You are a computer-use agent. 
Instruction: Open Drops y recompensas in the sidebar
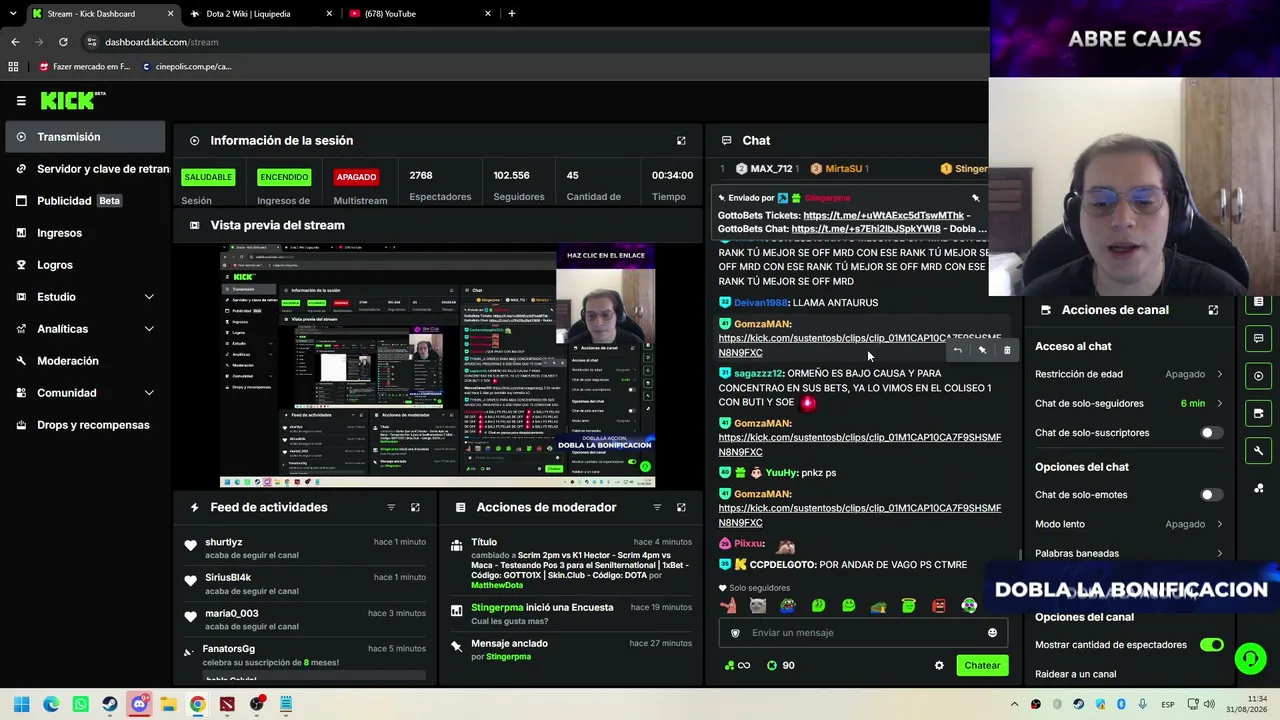tap(85, 425)
